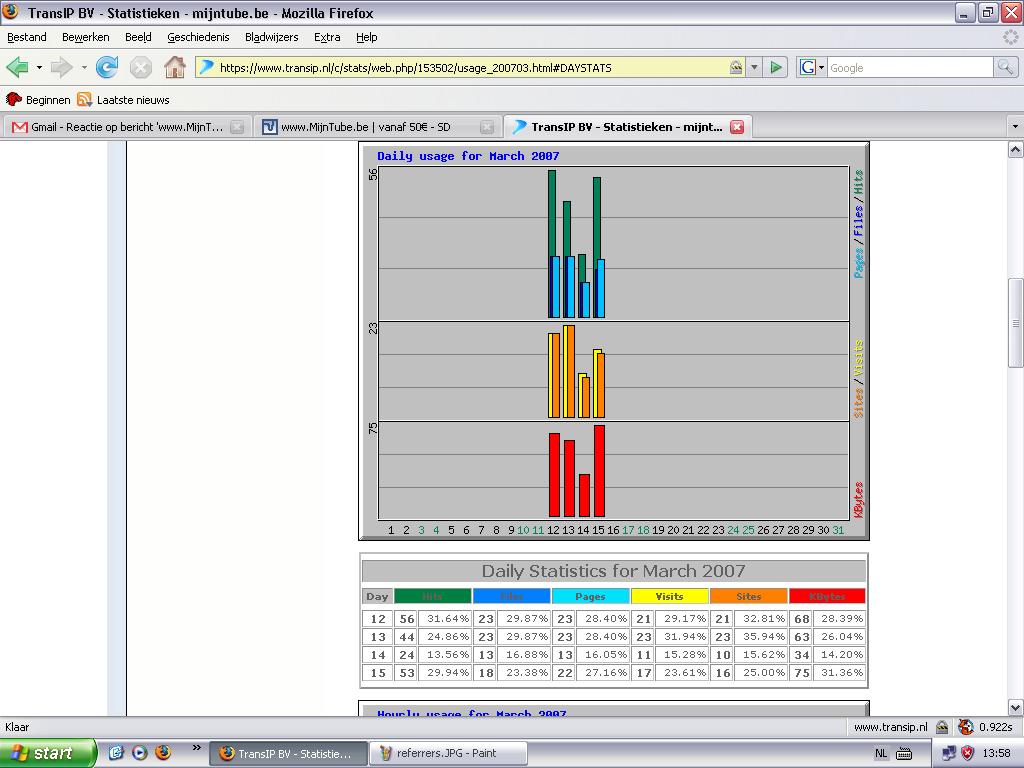The width and height of the screenshot is (1024, 768).
Task: Click the Day 12 cell in the table
Action: pyautogui.click(x=377, y=619)
